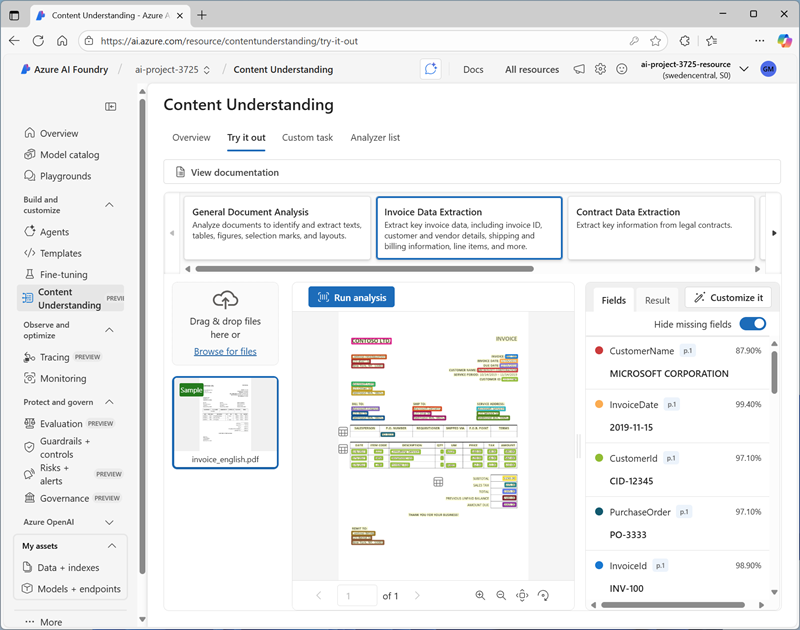800x630 pixels.
Task: Collapse the Build and customize section
Action: tap(109, 205)
